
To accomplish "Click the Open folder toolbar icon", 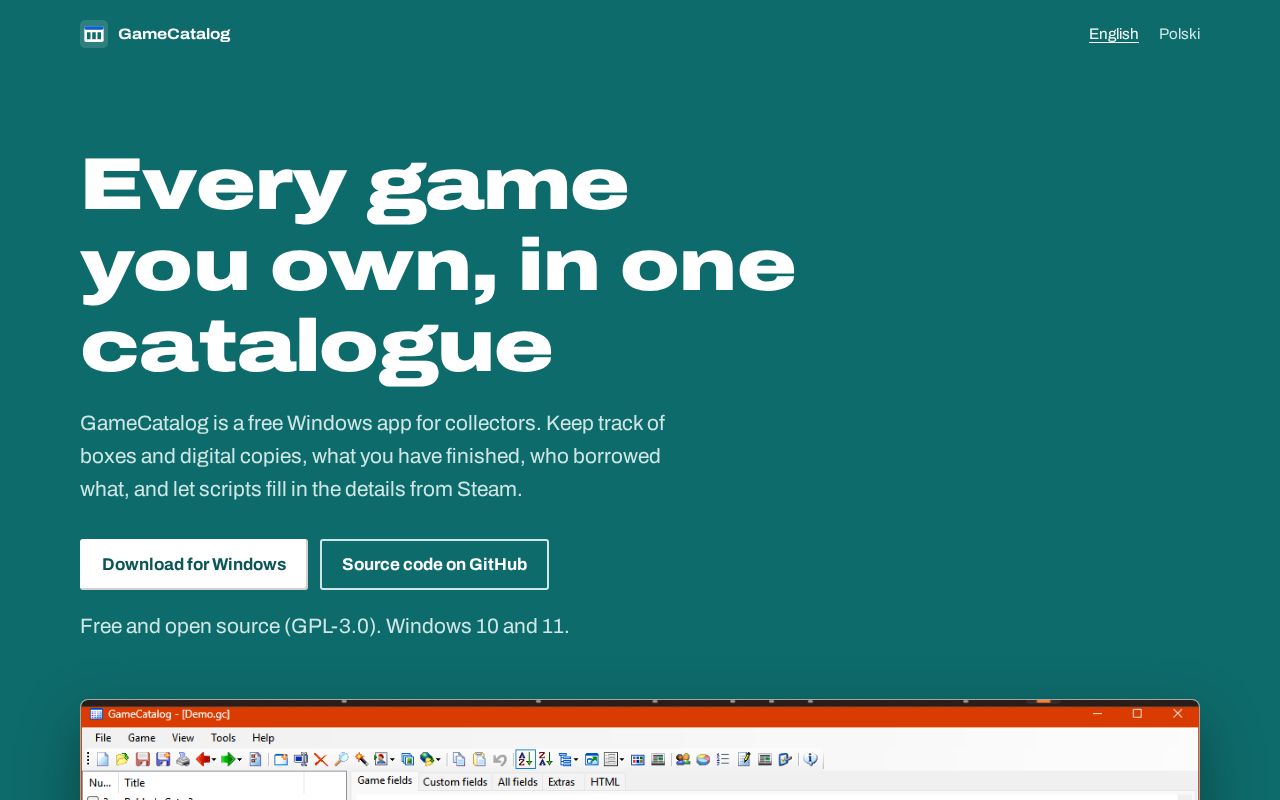I will pyautogui.click(x=122, y=760).
